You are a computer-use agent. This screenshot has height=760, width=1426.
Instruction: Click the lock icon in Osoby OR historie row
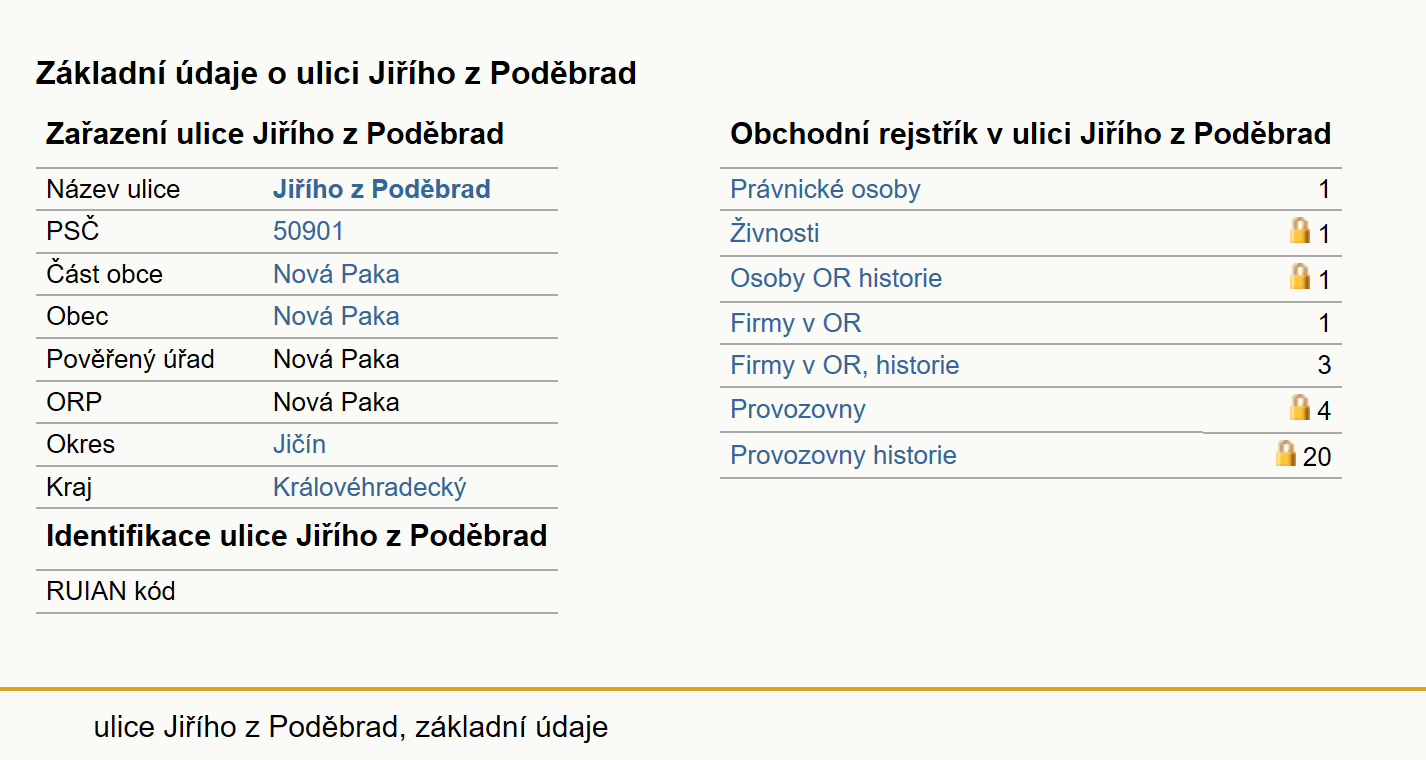[x=1299, y=276]
